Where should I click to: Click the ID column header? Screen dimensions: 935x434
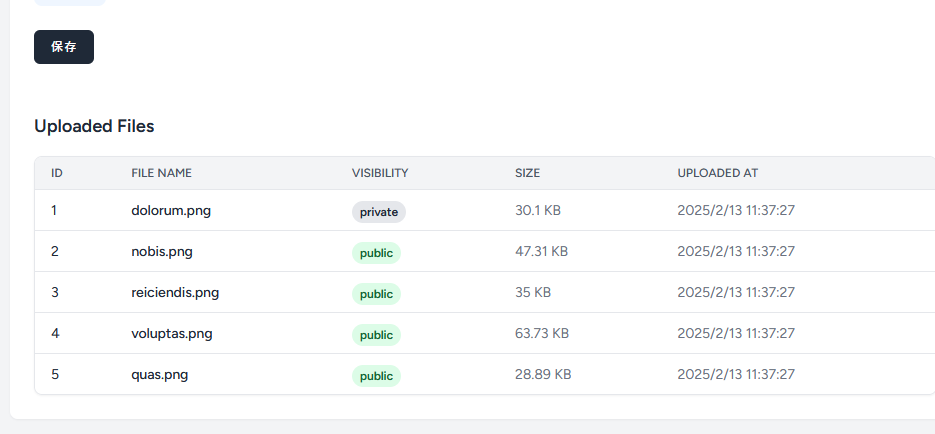click(57, 173)
